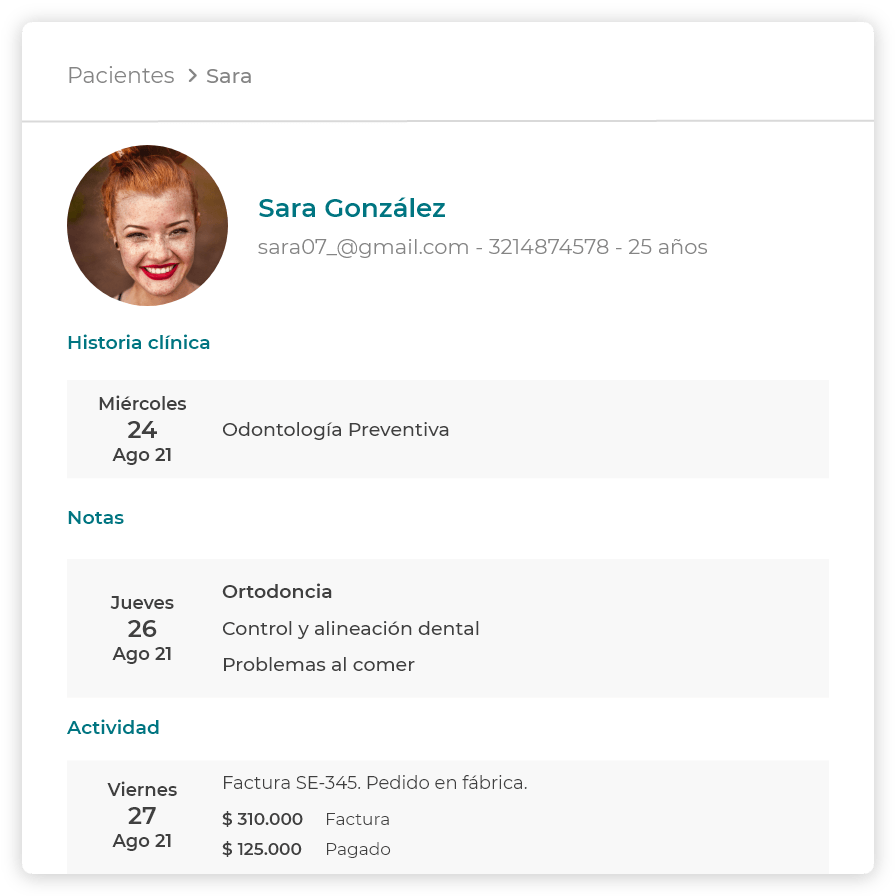The height and width of the screenshot is (896, 896).
Task: Click the Pagado status label
Action: click(358, 850)
